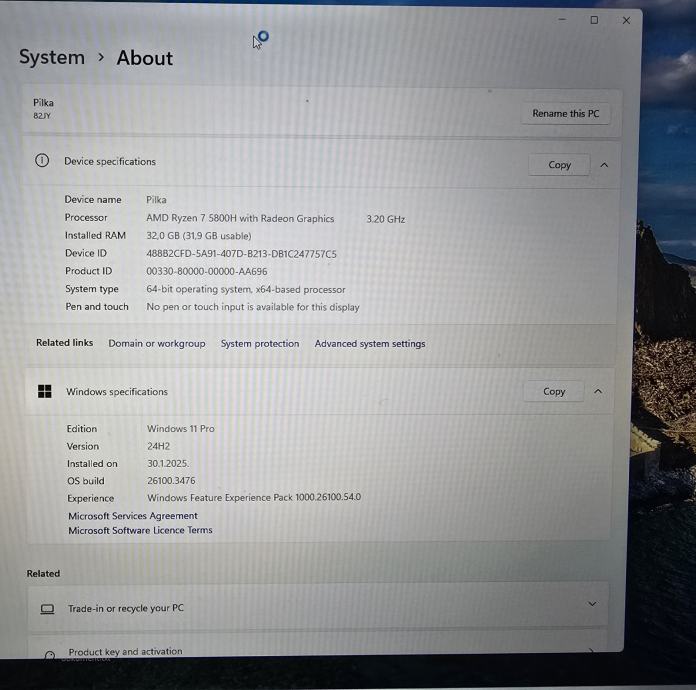Open Microsoft Services Agreement link

133,516
